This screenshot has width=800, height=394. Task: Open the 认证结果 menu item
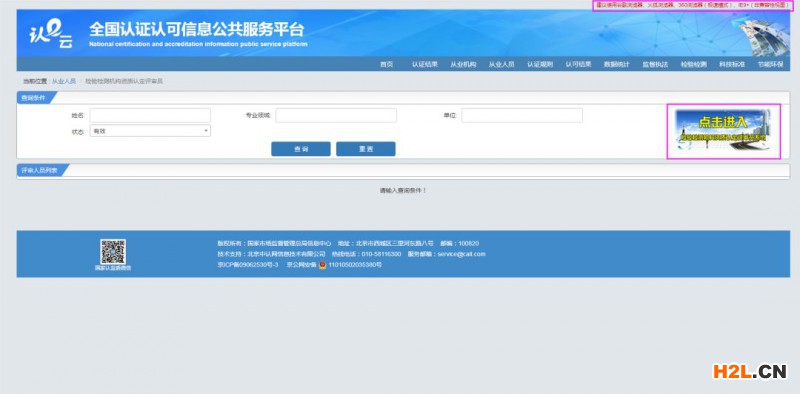pyautogui.click(x=425, y=64)
